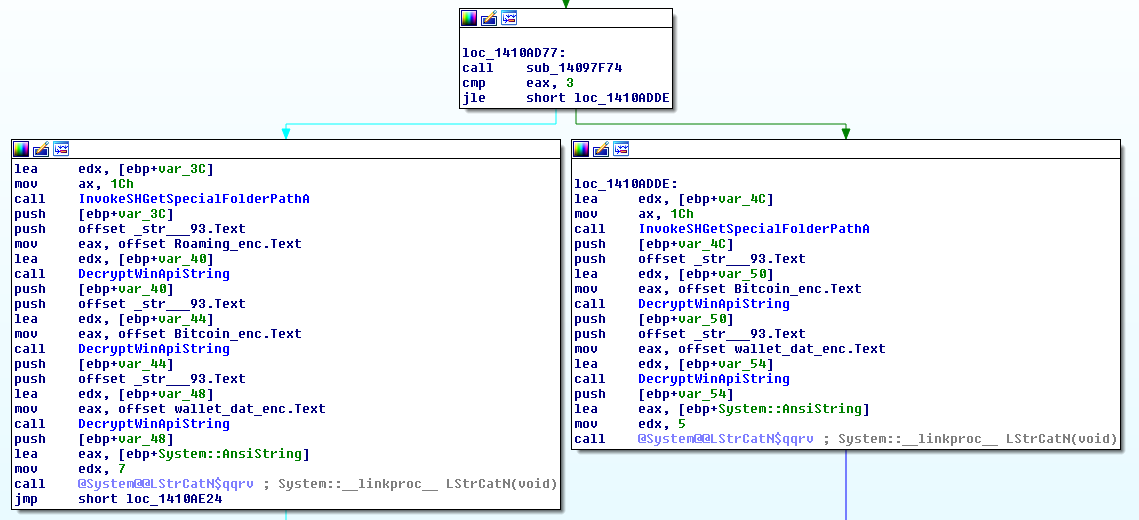Click the graph grouping icon on the loc_1410ADDE block

pyautogui.click(x=620, y=149)
